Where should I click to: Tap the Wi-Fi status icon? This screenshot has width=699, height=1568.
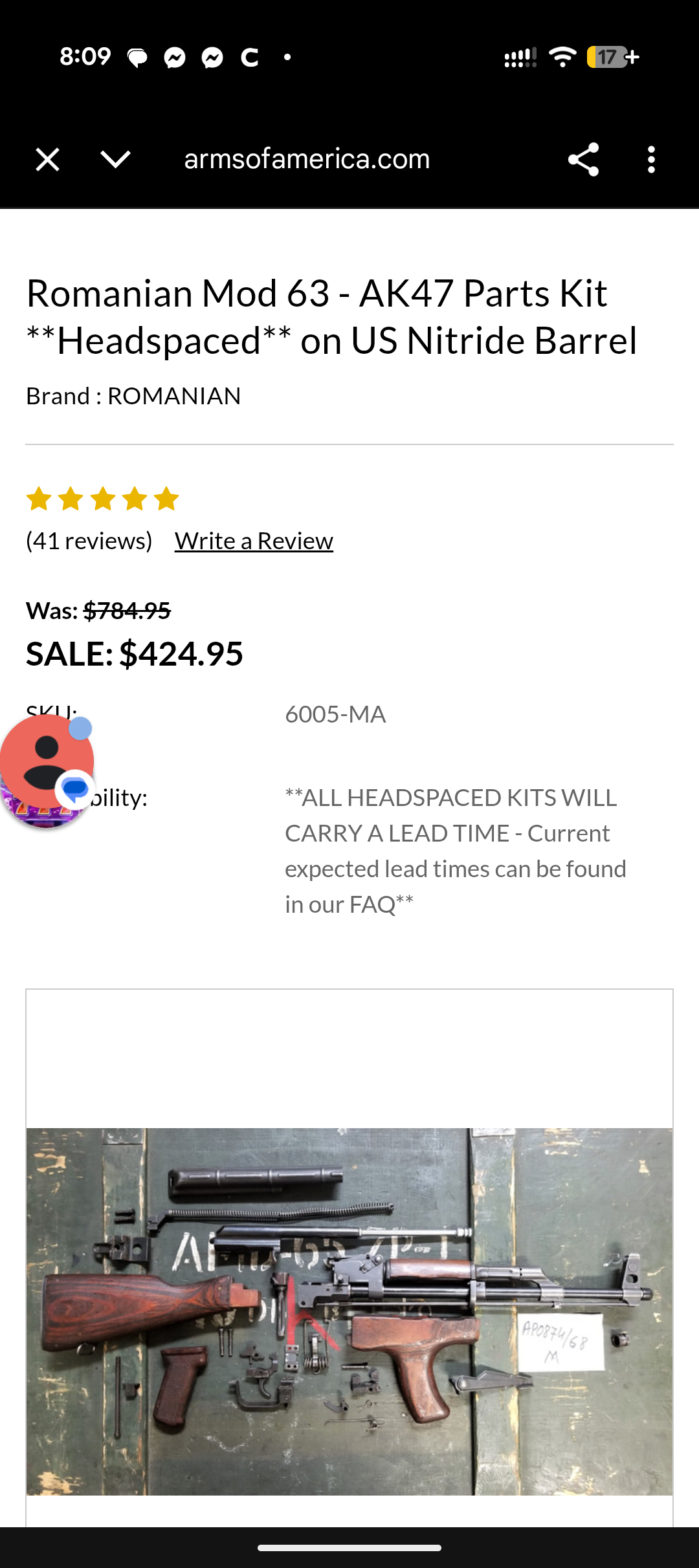tap(562, 57)
